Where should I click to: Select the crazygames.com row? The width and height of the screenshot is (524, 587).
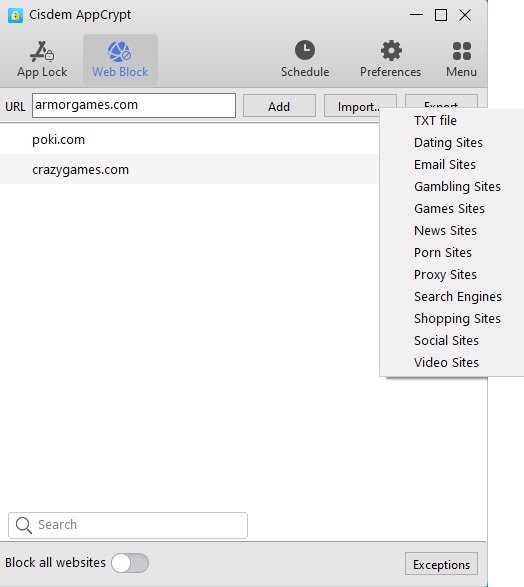click(x=189, y=170)
